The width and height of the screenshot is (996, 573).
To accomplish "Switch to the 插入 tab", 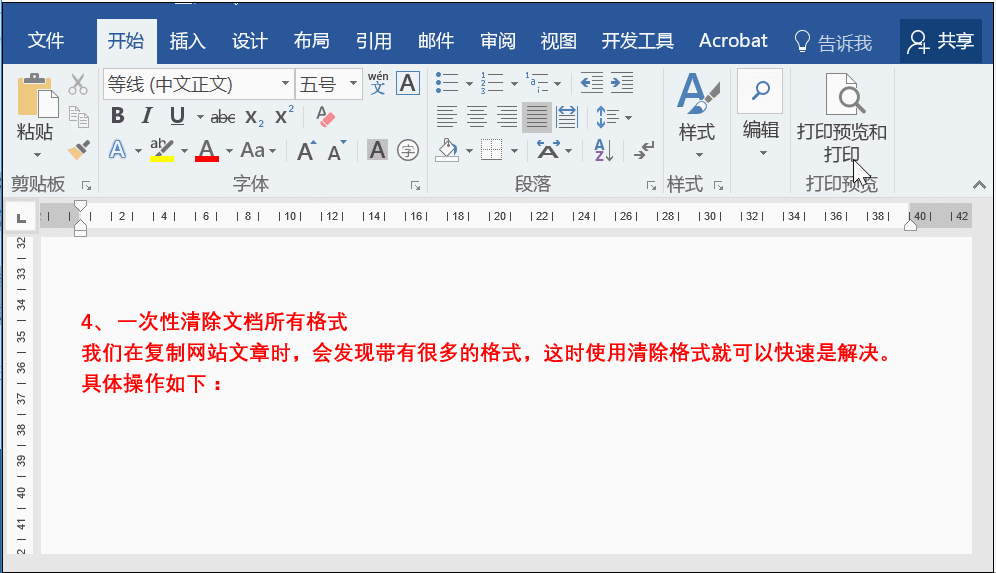I will coord(187,41).
